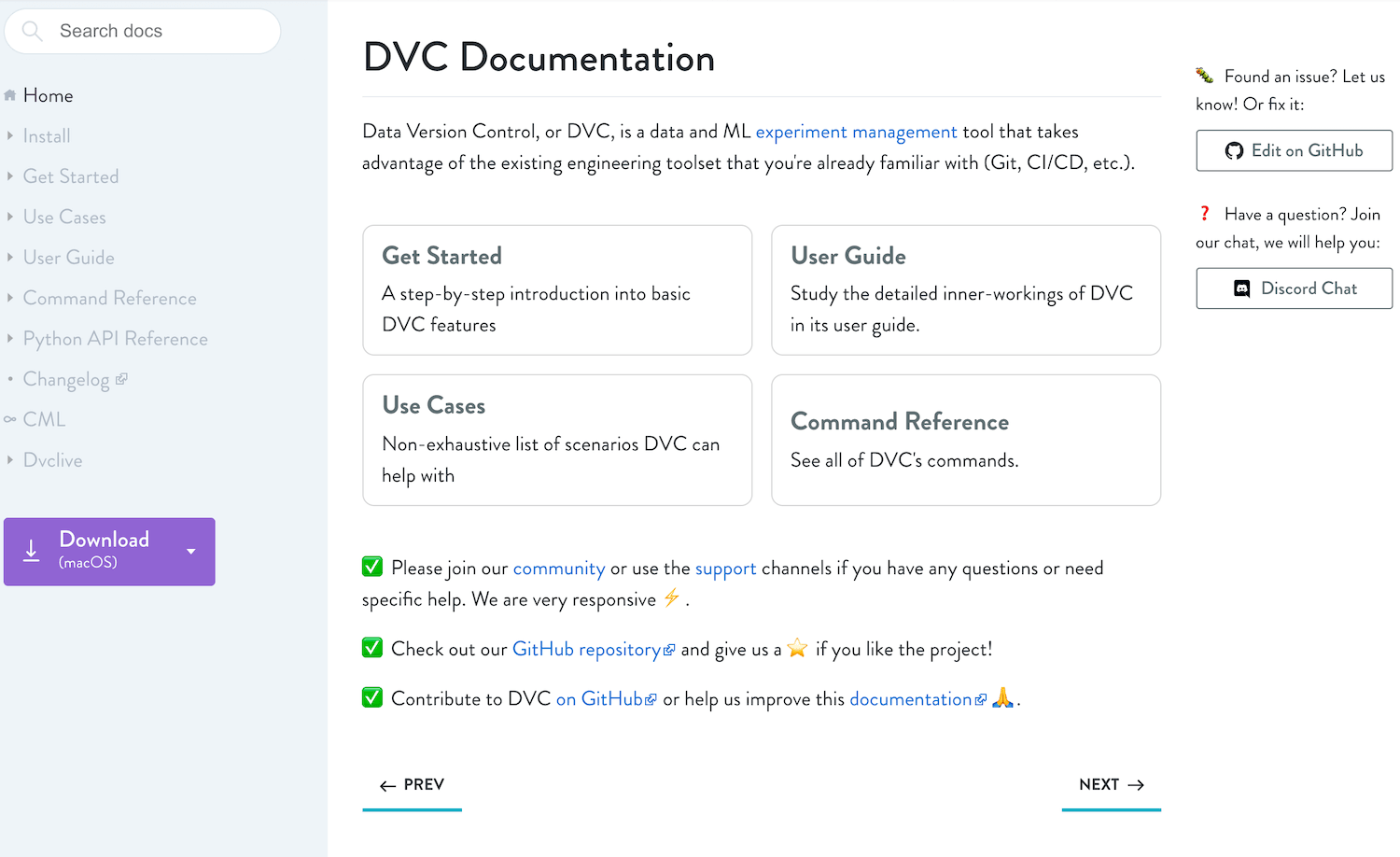Screen dimensions: 1400x857
Task: Select User Guide in the sidebar navigation
Action: (x=69, y=257)
